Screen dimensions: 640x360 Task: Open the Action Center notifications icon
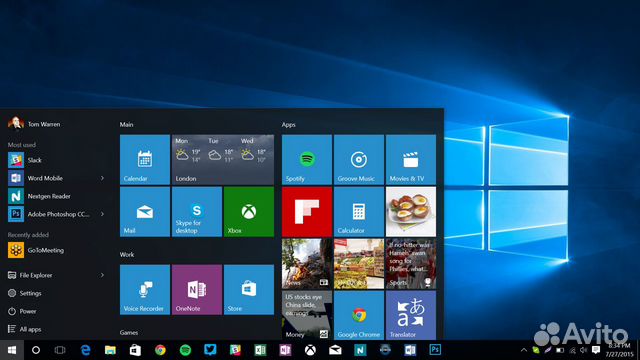pyautogui.click(x=596, y=350)
